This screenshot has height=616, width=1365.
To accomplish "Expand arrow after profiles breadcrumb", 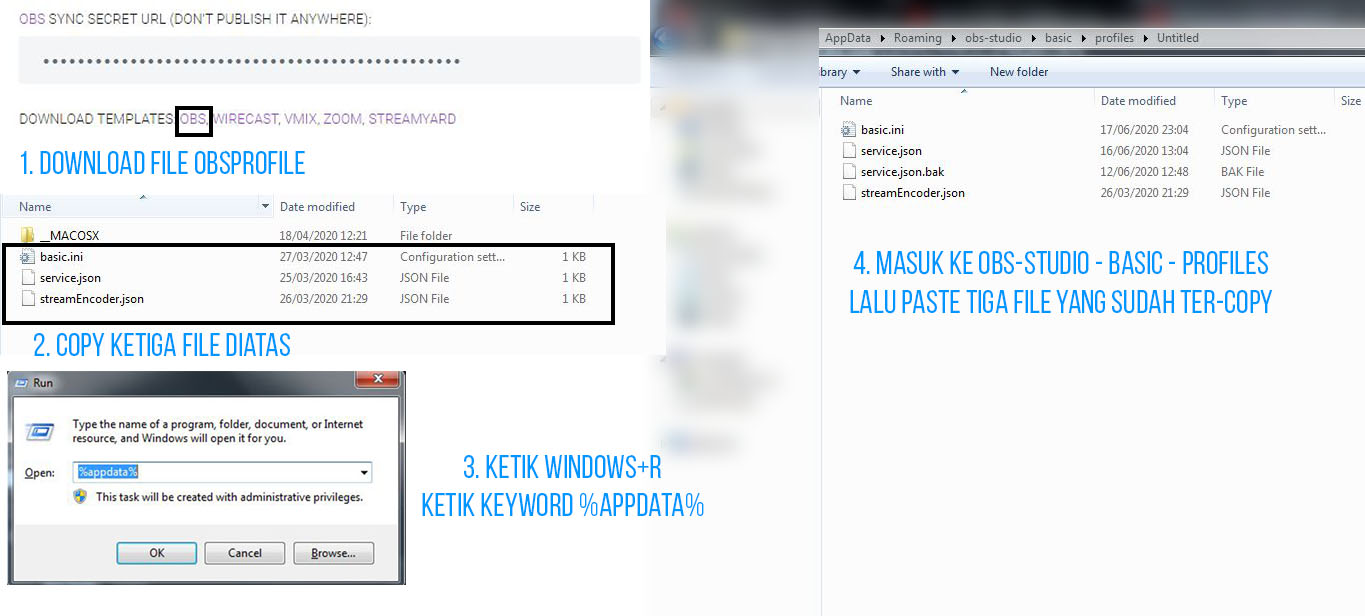I will tap(1146, 38).
